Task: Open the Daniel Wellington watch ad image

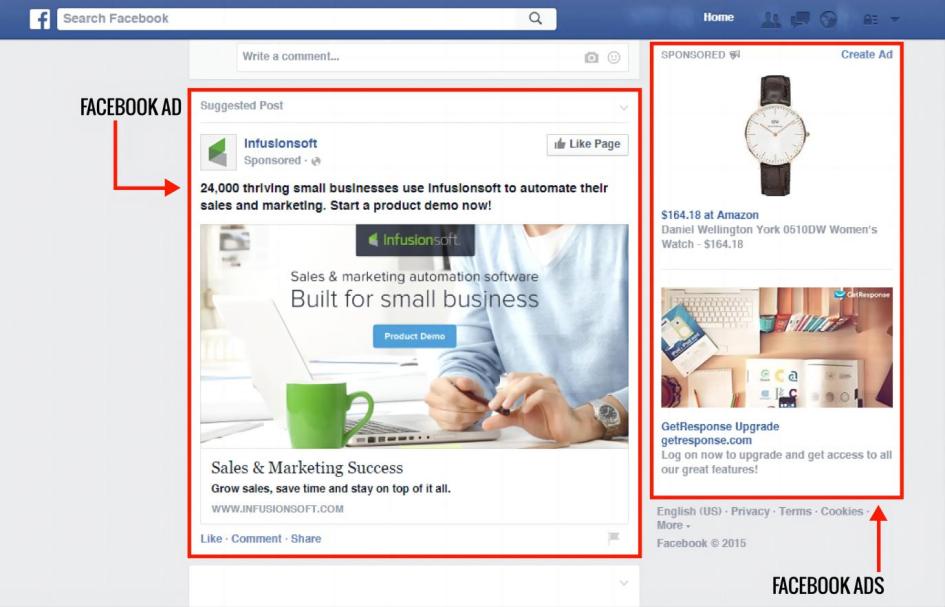Action: [776, 136]
